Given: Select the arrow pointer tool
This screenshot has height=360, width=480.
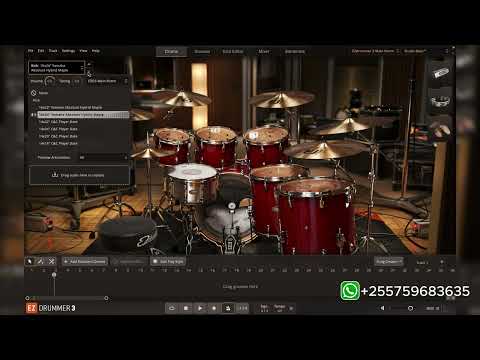Looking at the screenshot, I should tap(30, 261).
